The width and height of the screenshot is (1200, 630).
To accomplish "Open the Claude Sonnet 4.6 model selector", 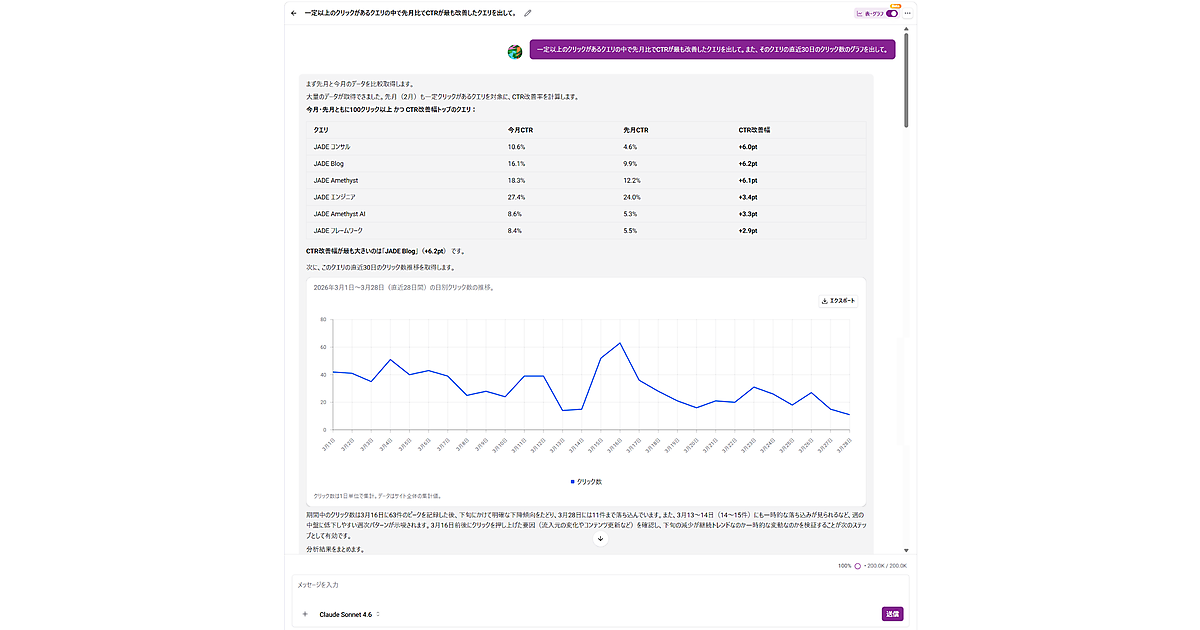I will click(x=349, y=614).
